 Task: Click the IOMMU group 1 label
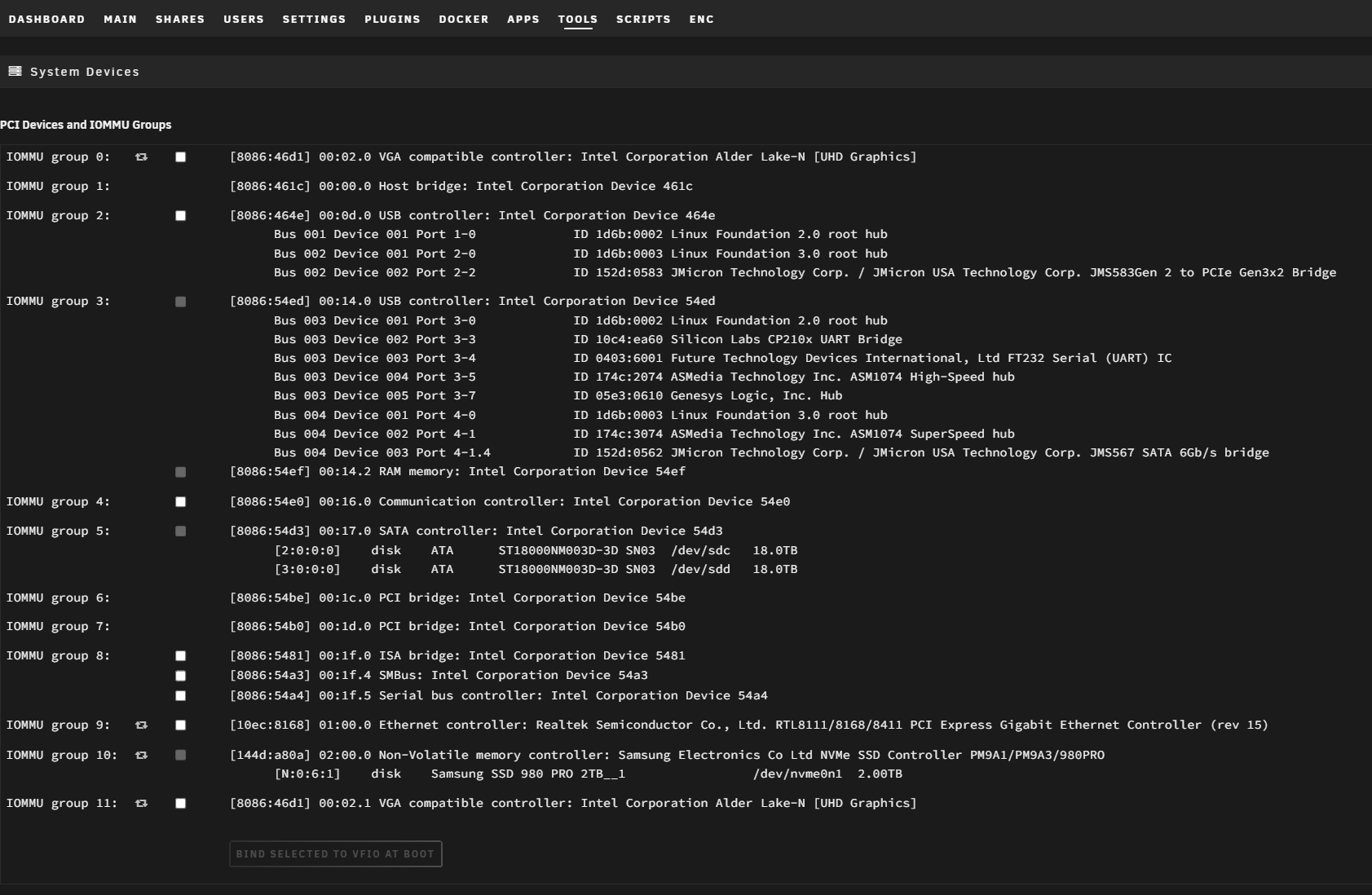[58, 187]
